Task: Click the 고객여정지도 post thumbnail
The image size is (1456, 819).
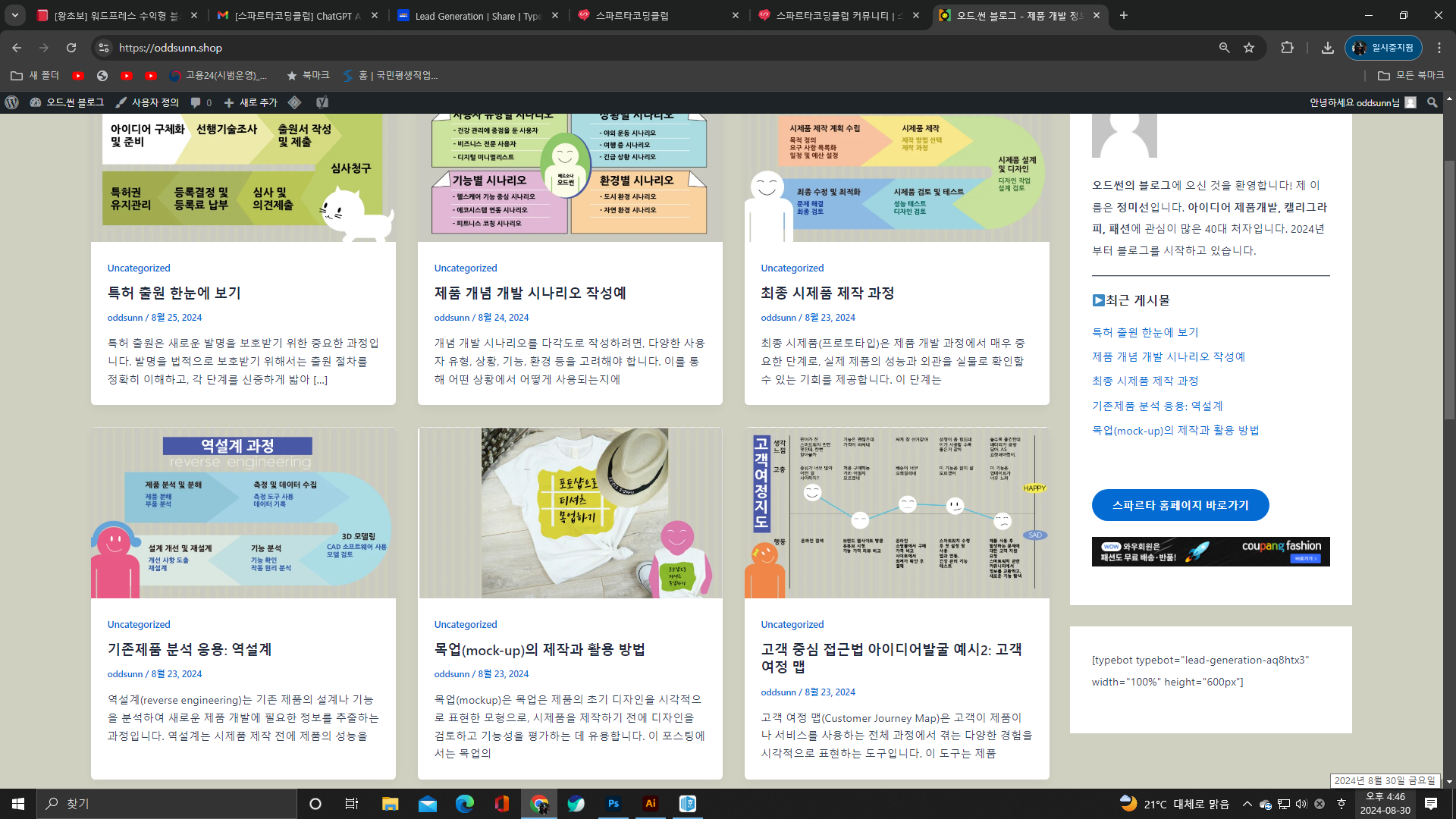Action: click(x=897, y=513)
